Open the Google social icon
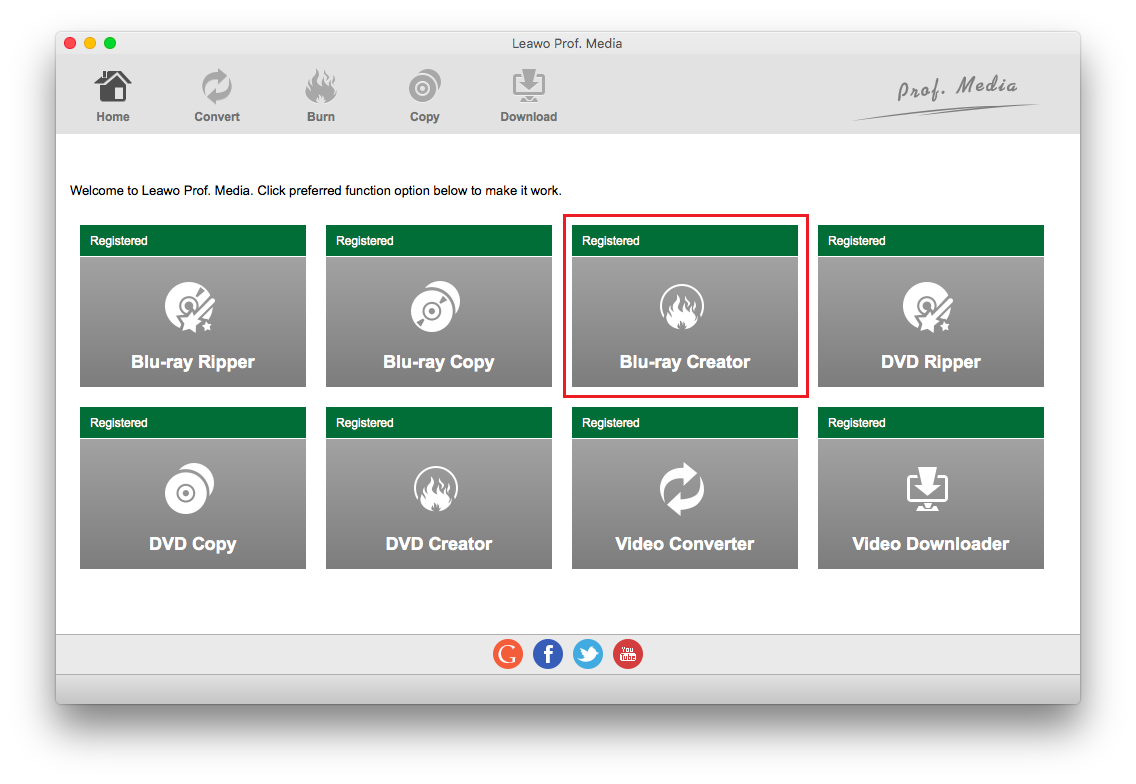 [x=508, y=654]
